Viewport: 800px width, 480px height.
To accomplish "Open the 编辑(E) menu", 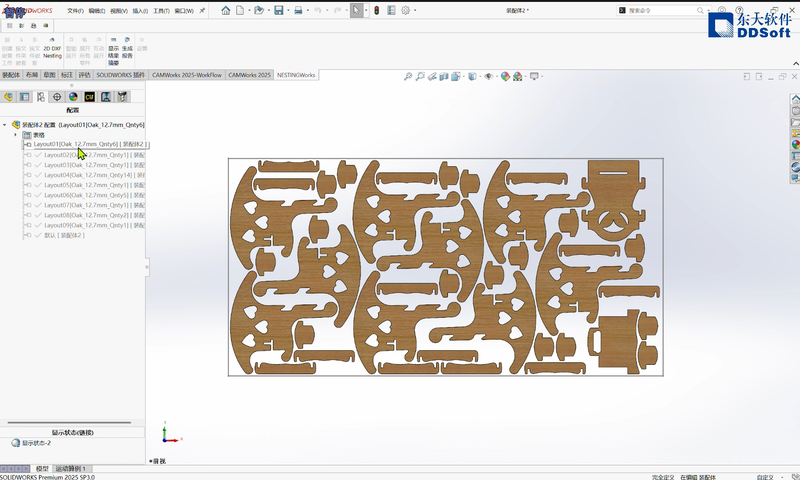I will tap(97, 11).
